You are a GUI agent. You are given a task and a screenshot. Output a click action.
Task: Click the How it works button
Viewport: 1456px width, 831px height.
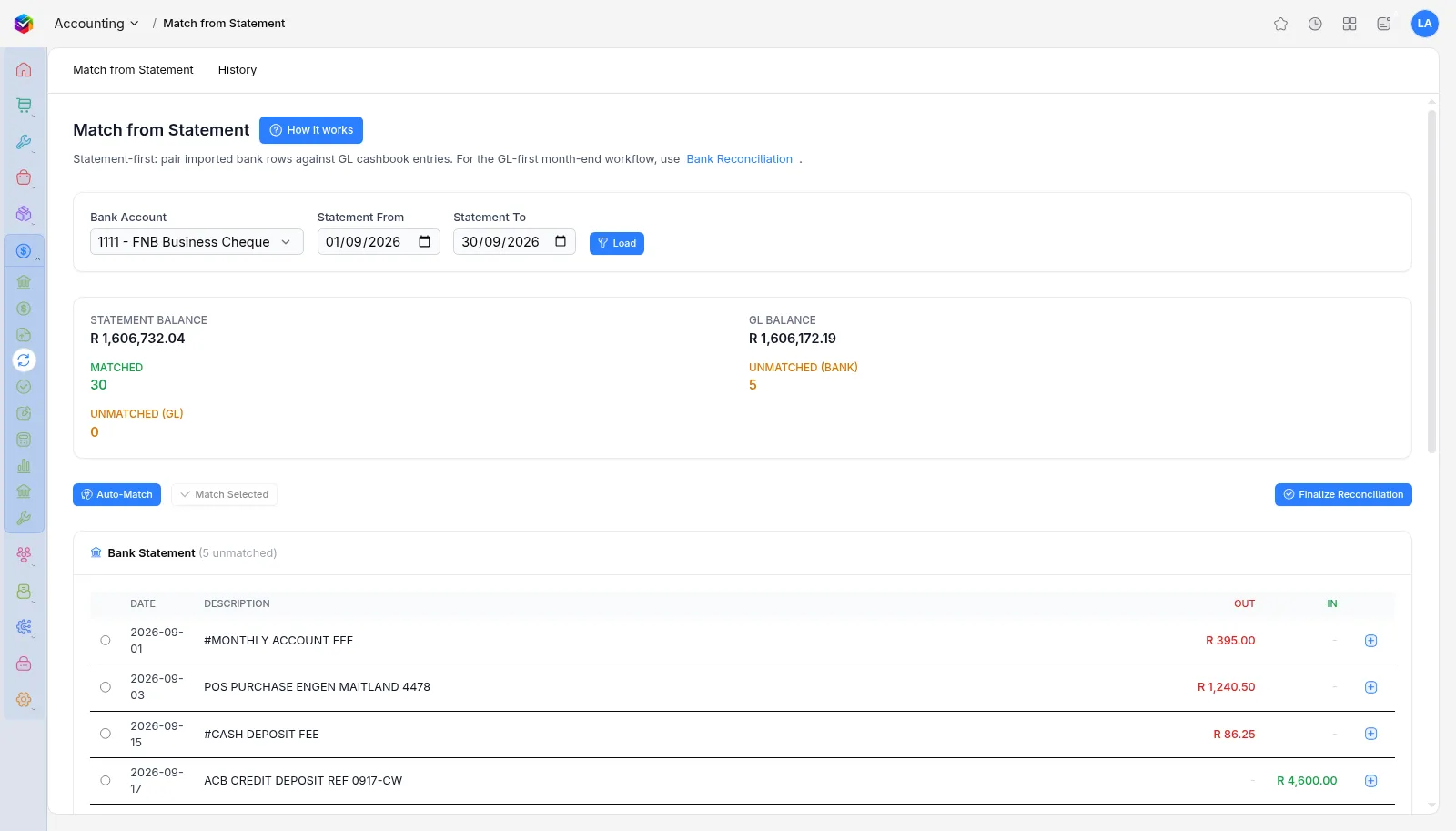(311, 130)
